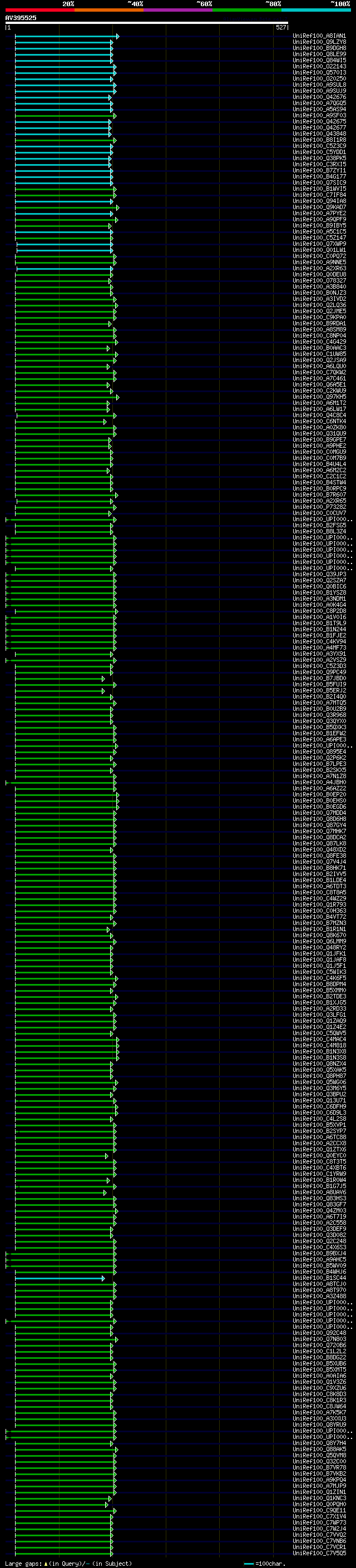The width and height of the screenshot is (356, 1568).
Task: Select the UniRef100_Q38PK5 label
Action: click(x=319, y=159)
